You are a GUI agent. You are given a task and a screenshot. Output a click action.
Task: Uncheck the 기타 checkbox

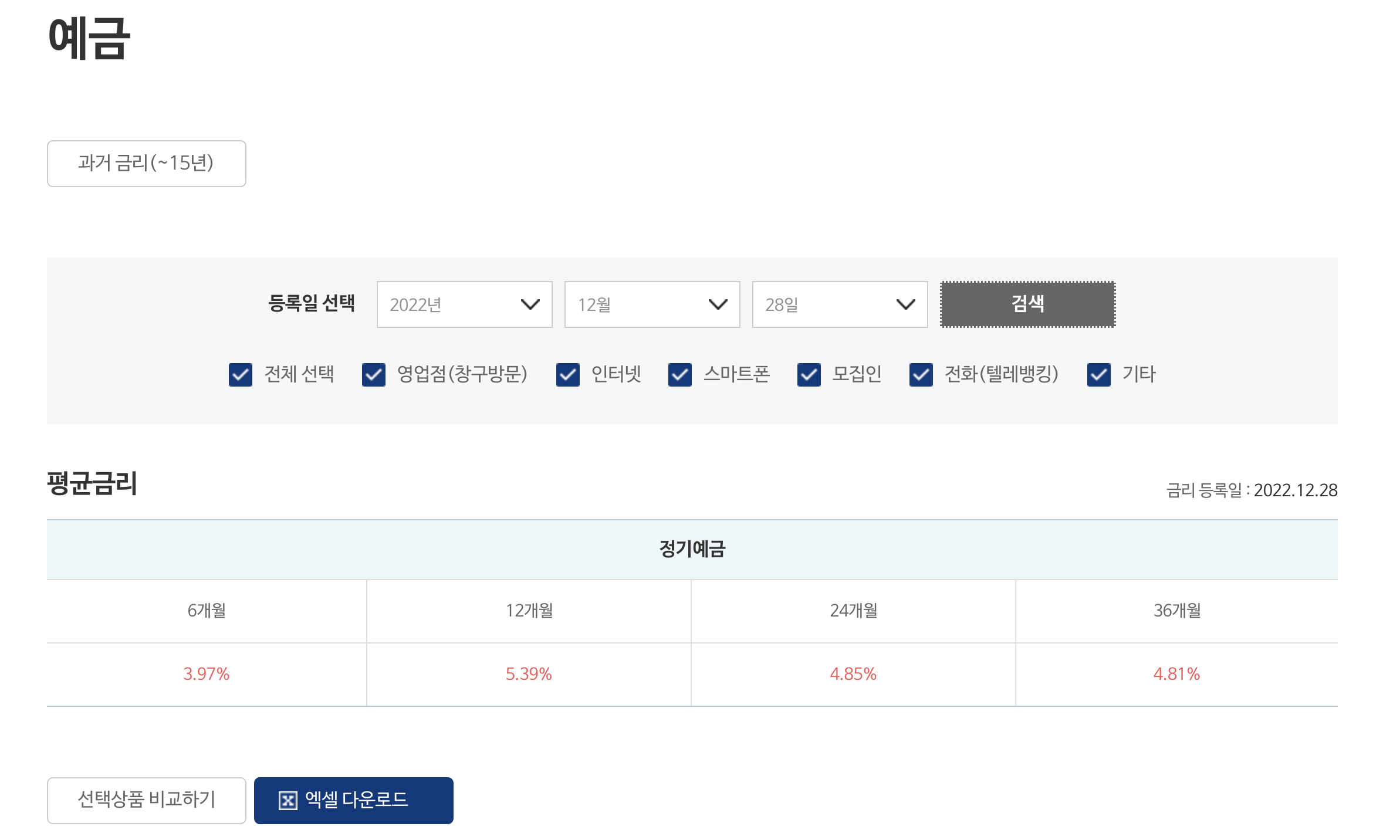(x=1099, y=374)
